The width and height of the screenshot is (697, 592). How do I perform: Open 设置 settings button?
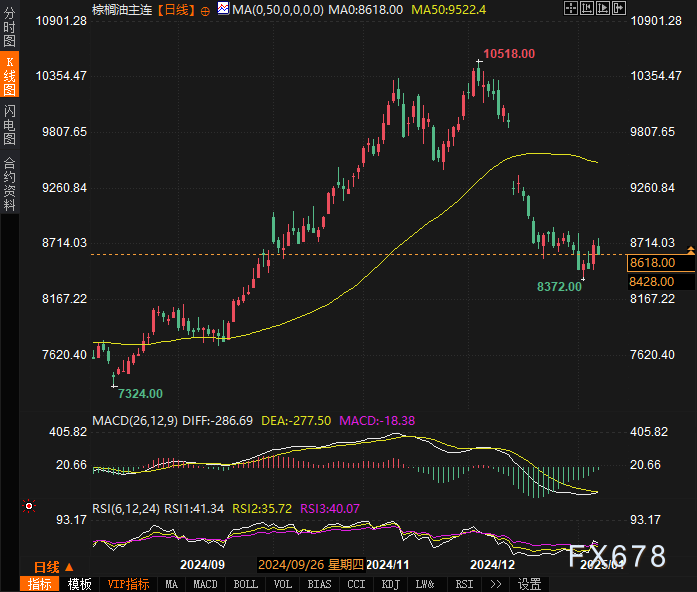pos(529,584)
